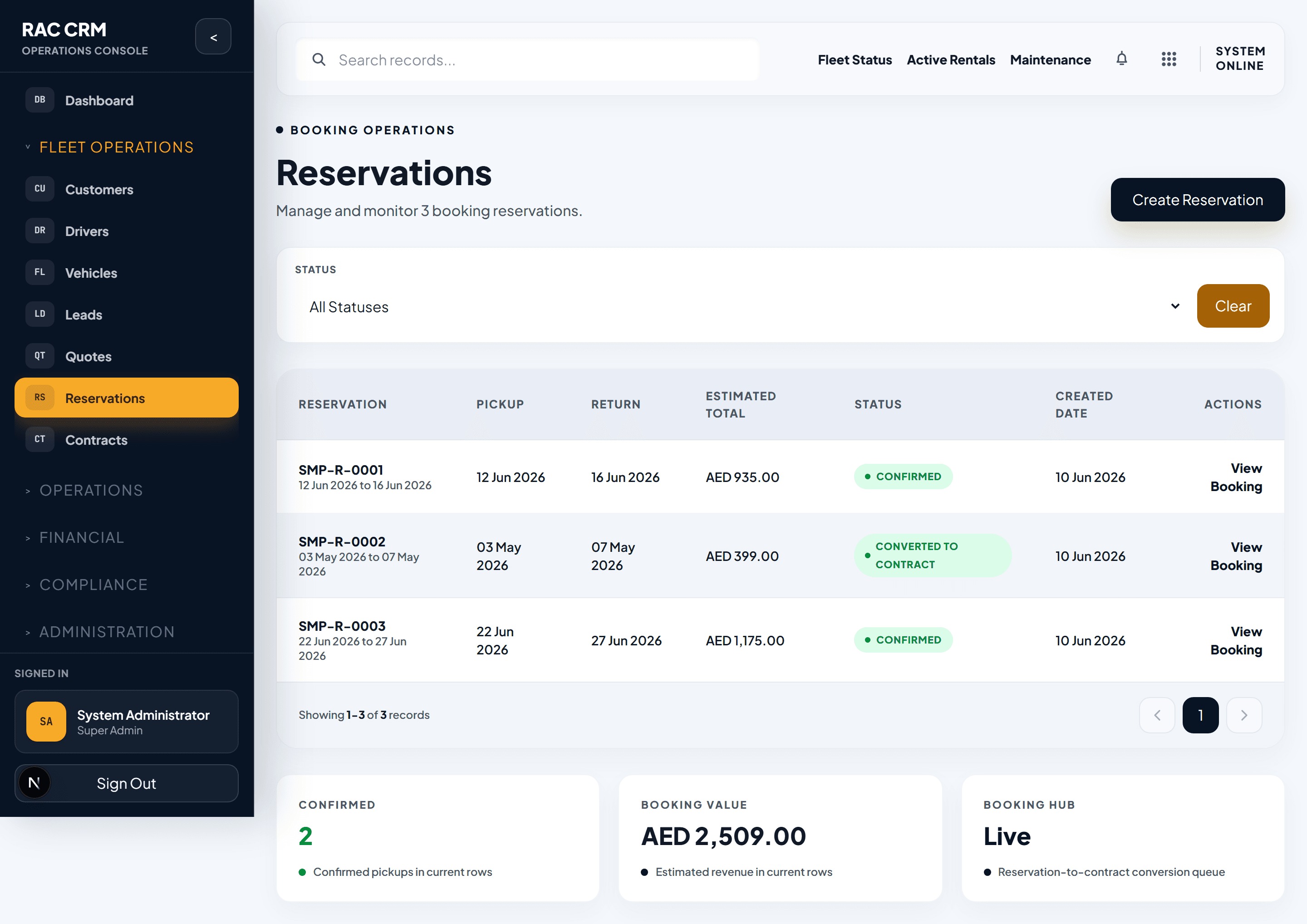Open Active Rentals link
1307x924 pixels.
951,60
